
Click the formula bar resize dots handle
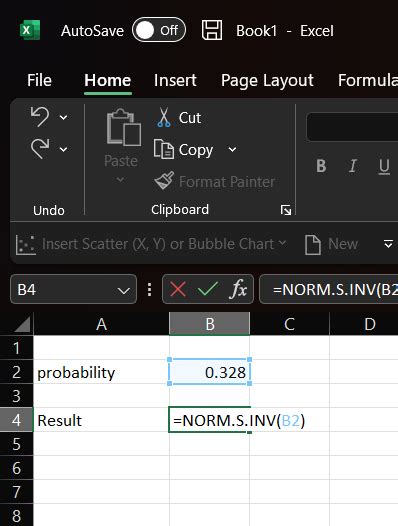pyautogui.click(x=150, y=290)
